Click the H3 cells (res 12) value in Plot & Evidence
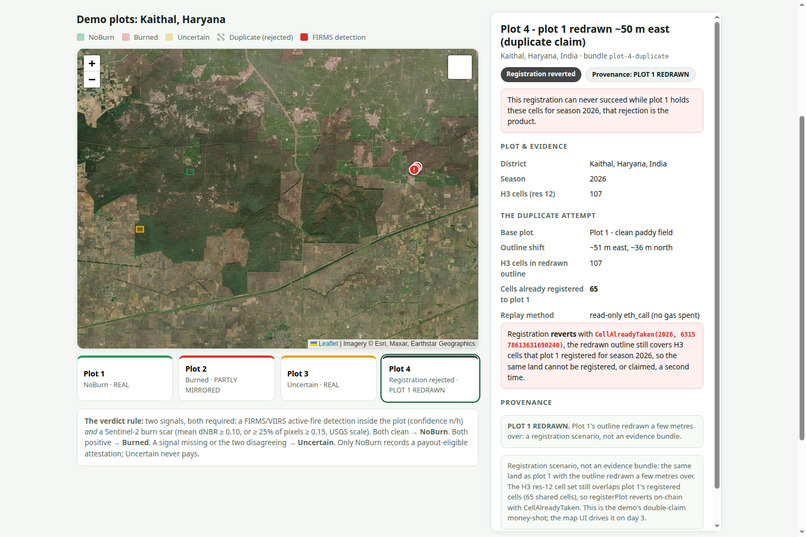 tap(596, 194)
